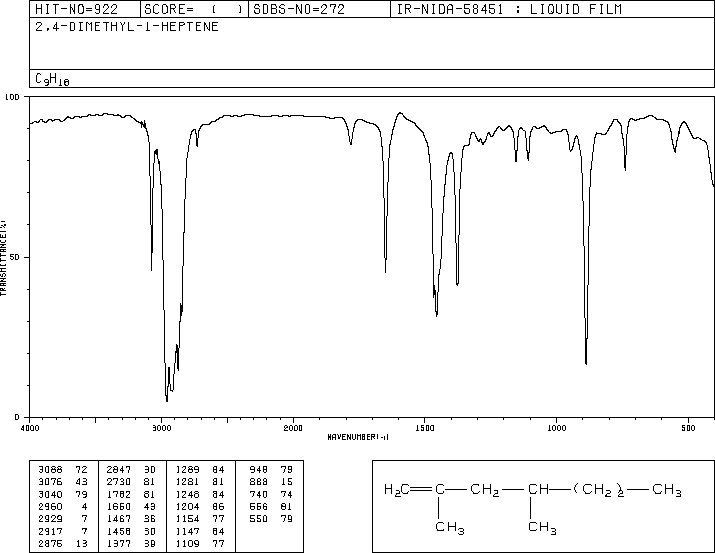The height and width of the screenshot is (553, 715).
Task: Click transmittance value 15 beside 888
Action: coord(286,482)
